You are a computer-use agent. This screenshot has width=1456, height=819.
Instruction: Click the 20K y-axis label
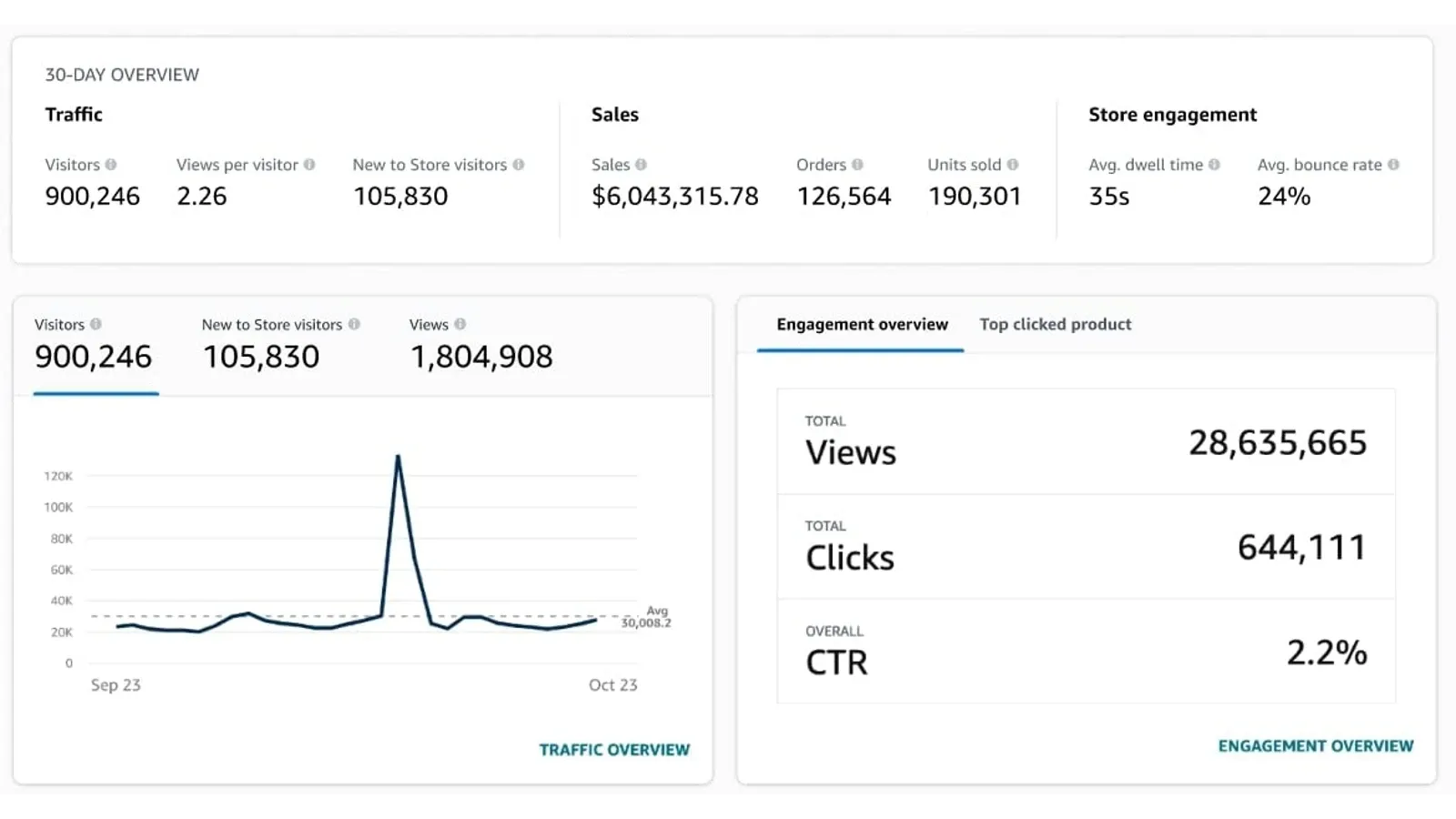coord(62,632)
